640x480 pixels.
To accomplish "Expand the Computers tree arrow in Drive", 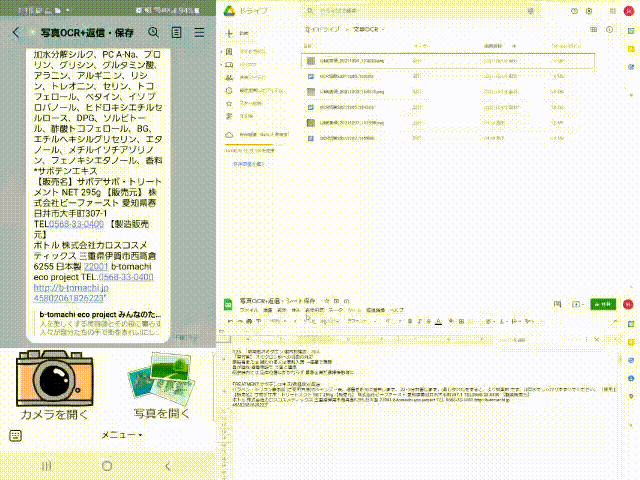I will point(222,64).
